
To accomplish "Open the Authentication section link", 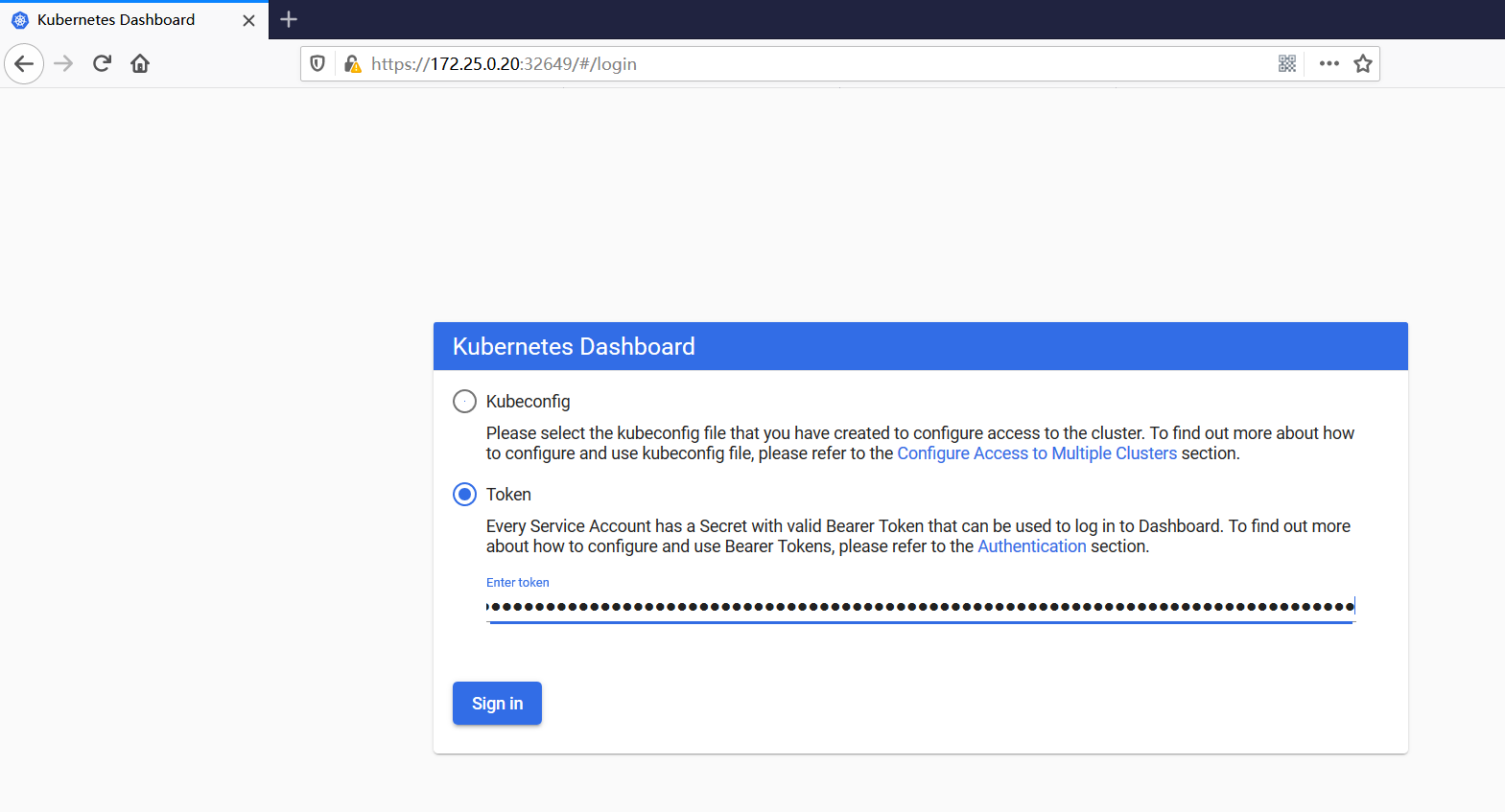I will (x=1032, y=546).
